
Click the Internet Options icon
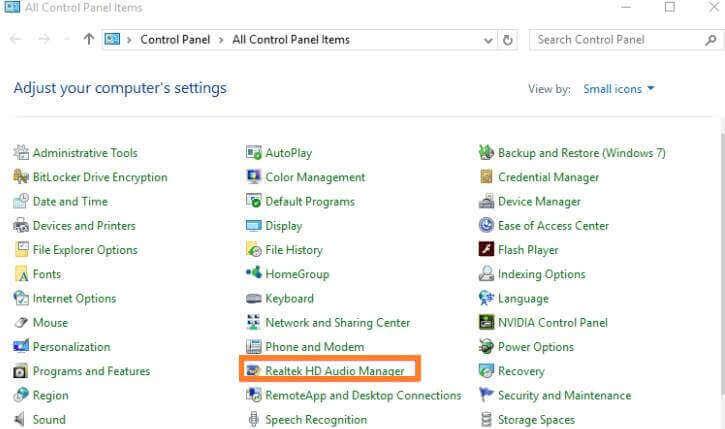21,298
